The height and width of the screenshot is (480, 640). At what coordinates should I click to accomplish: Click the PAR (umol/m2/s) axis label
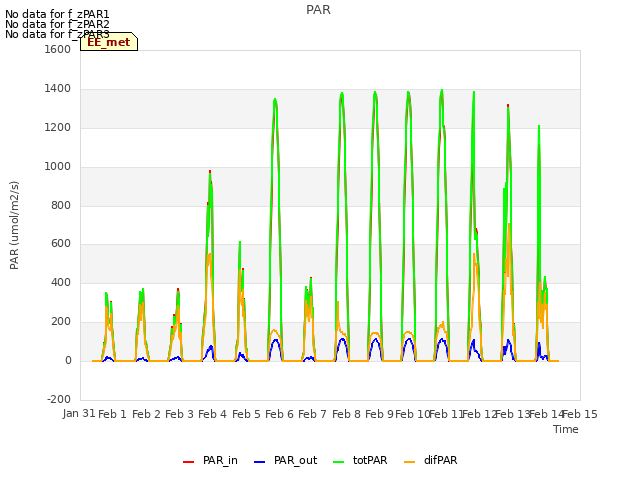pos(14,225)
